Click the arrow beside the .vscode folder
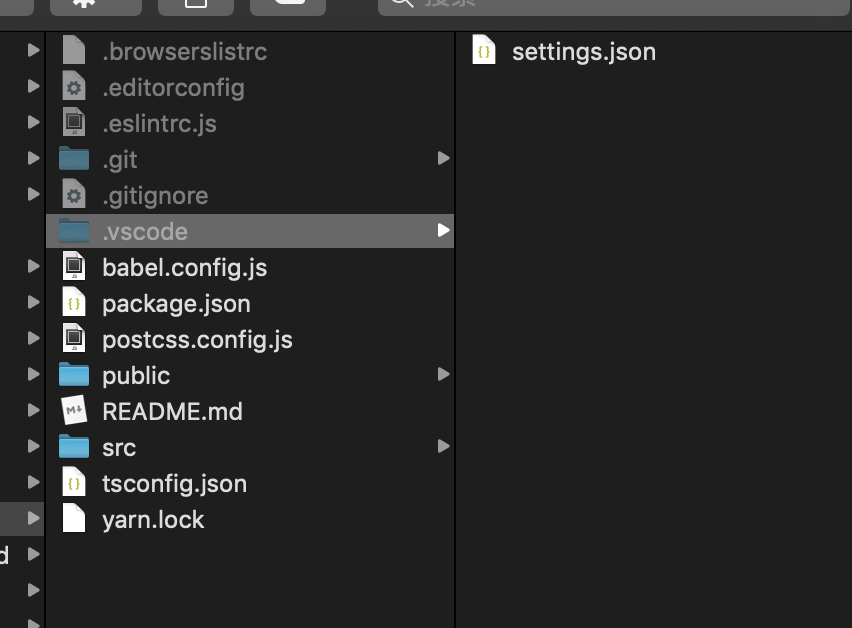Viewport: 852px width, 628px height. 443,231
